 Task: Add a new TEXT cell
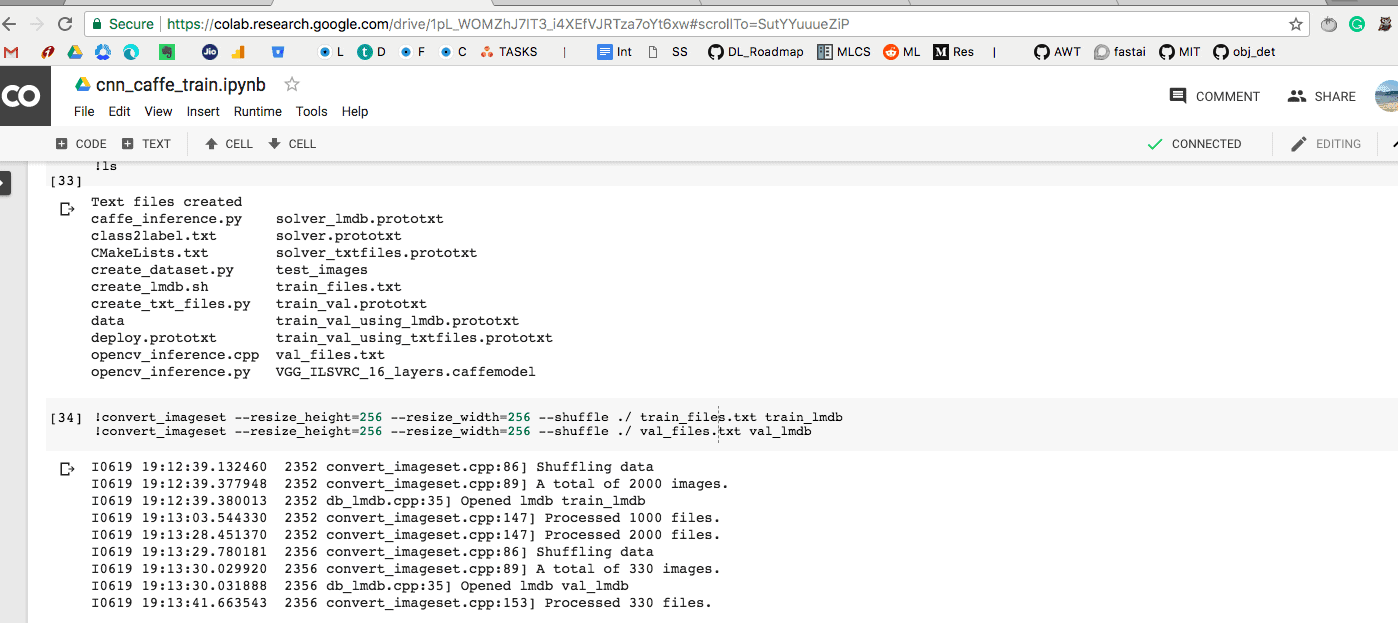click(x=146, y=144)
